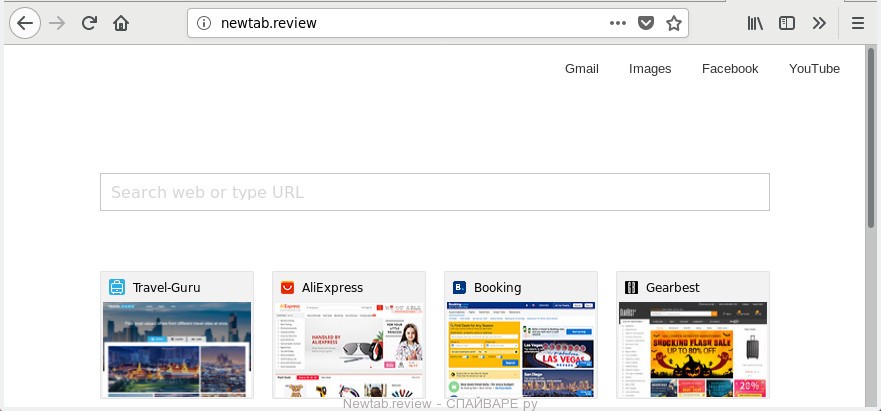Viewport: 881px width, 411px height.
Task: Open page actions three-dots menu
Action: coord(617,23)
